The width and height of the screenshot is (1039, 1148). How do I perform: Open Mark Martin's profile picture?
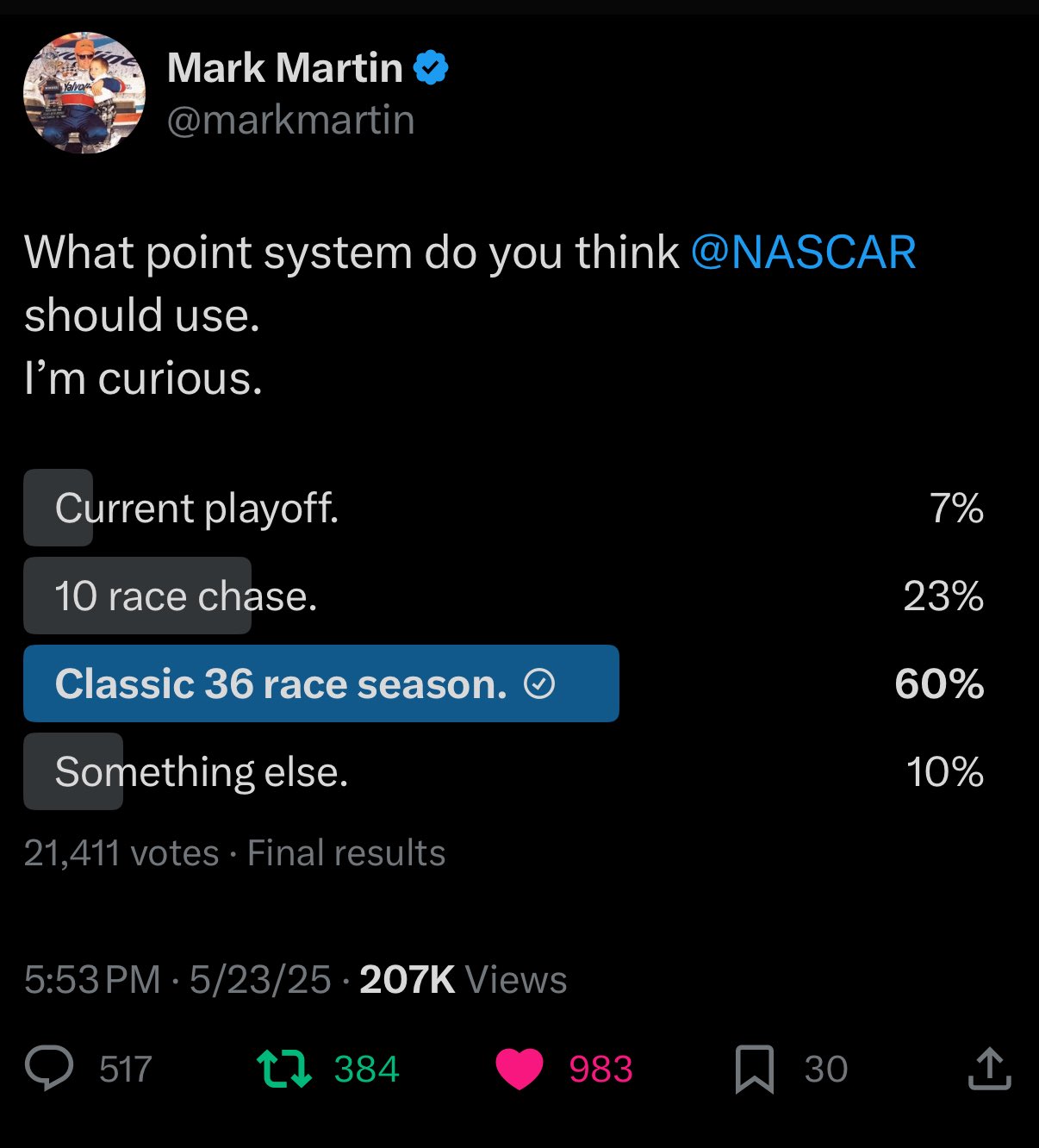84,93
